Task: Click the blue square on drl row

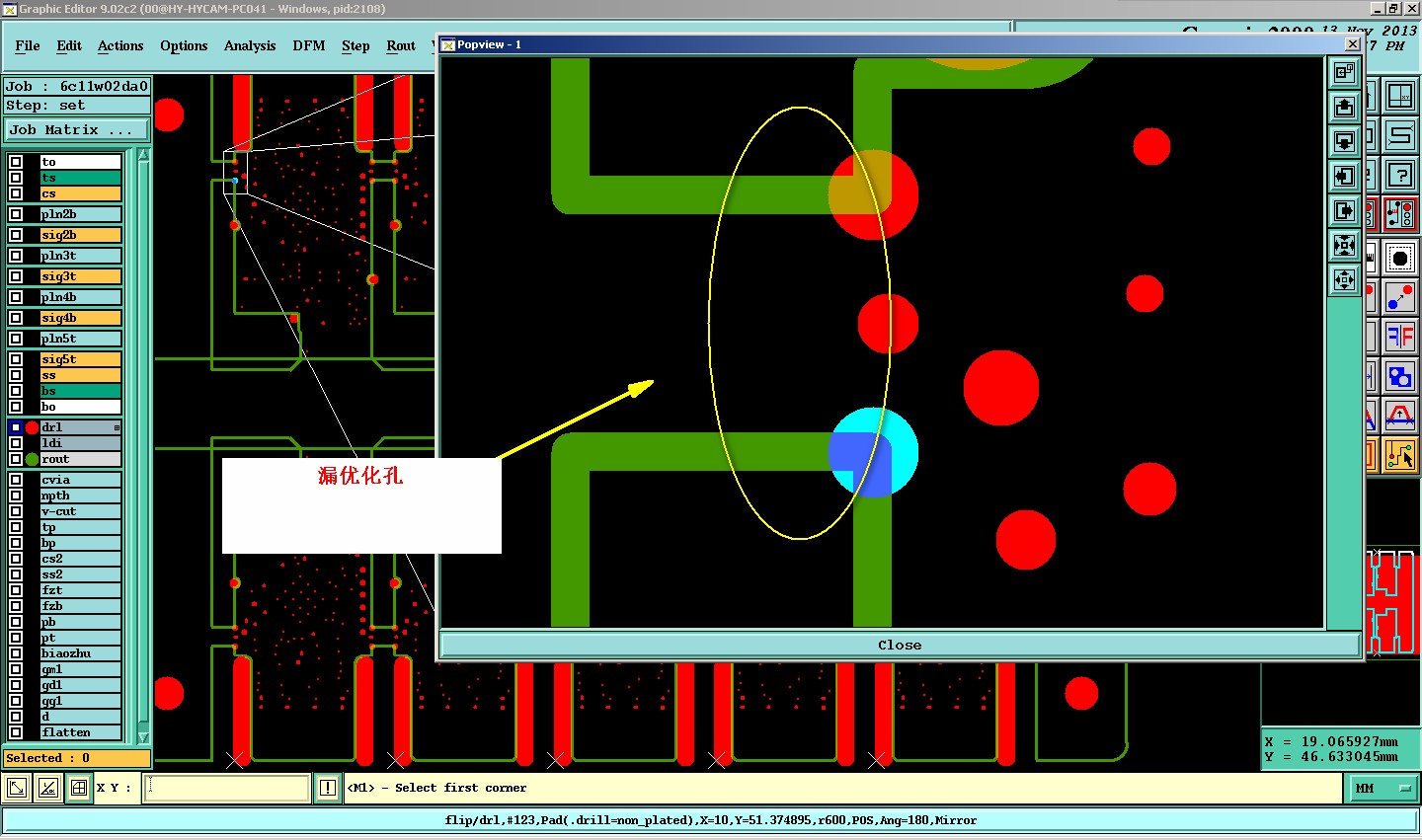Action: (16, 427)
